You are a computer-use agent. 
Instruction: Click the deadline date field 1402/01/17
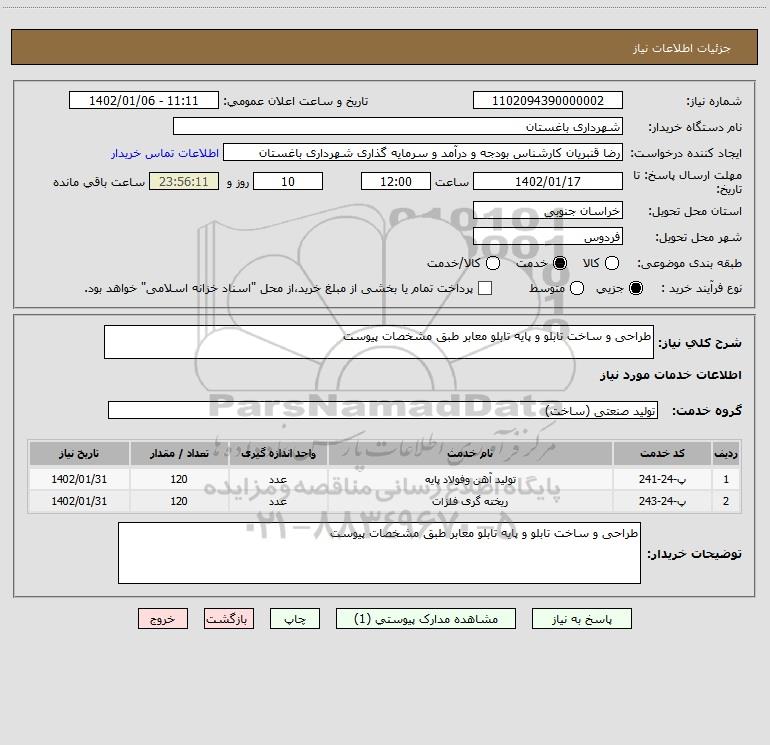(x=548, y=181)
